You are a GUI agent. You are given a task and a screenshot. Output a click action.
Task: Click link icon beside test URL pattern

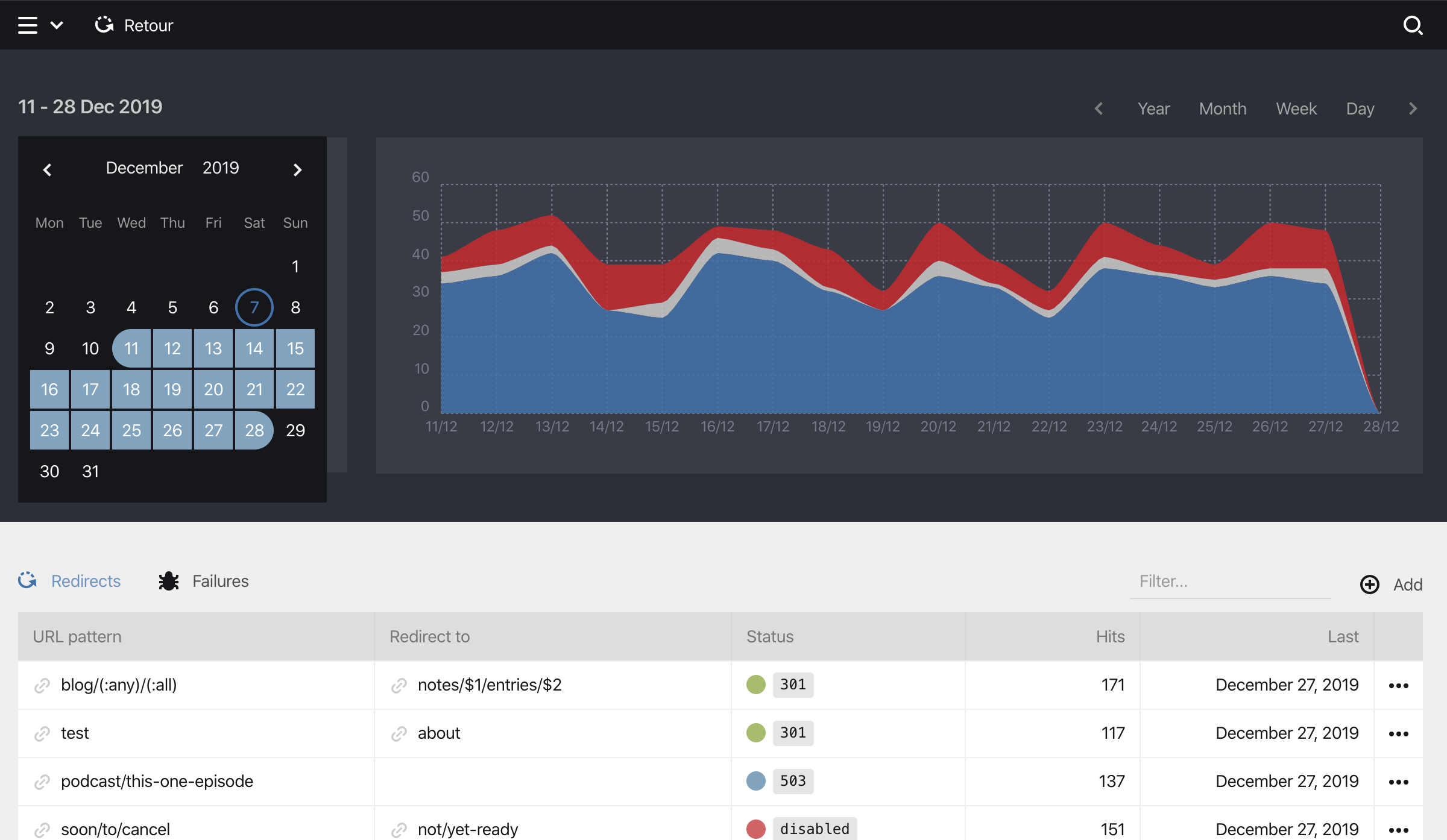point(42,733)
